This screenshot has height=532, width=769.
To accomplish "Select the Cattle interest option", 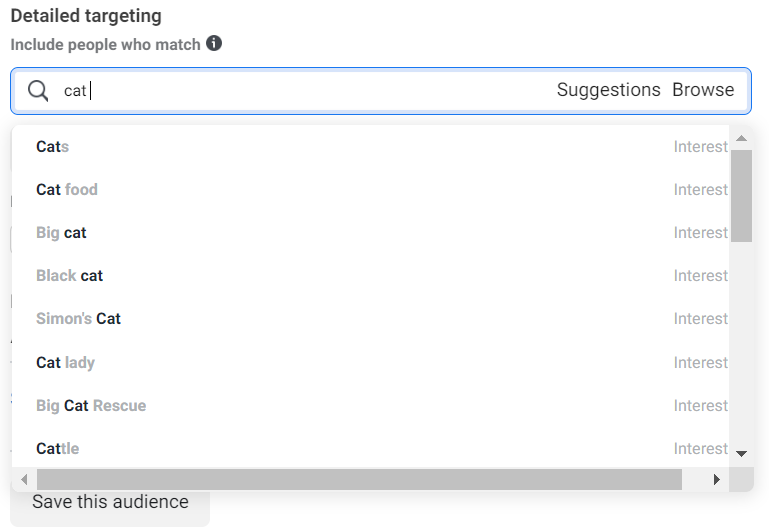I will 57,449.
